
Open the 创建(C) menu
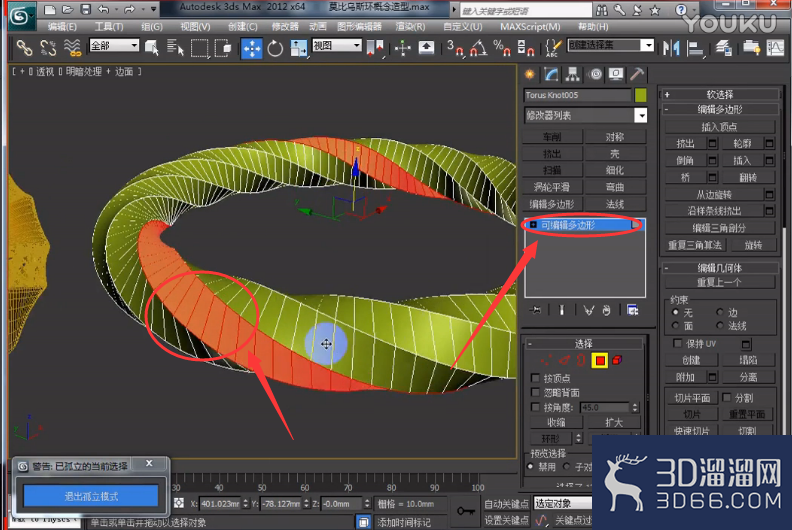click(x=242, y=27)
